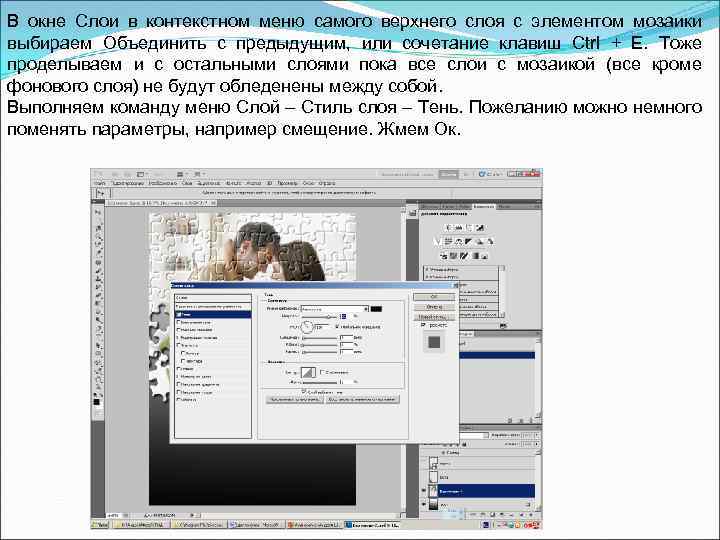The image size is (720, 540).
Task: Add a Color Balance adjustment icon
Action: click(459, 242)
